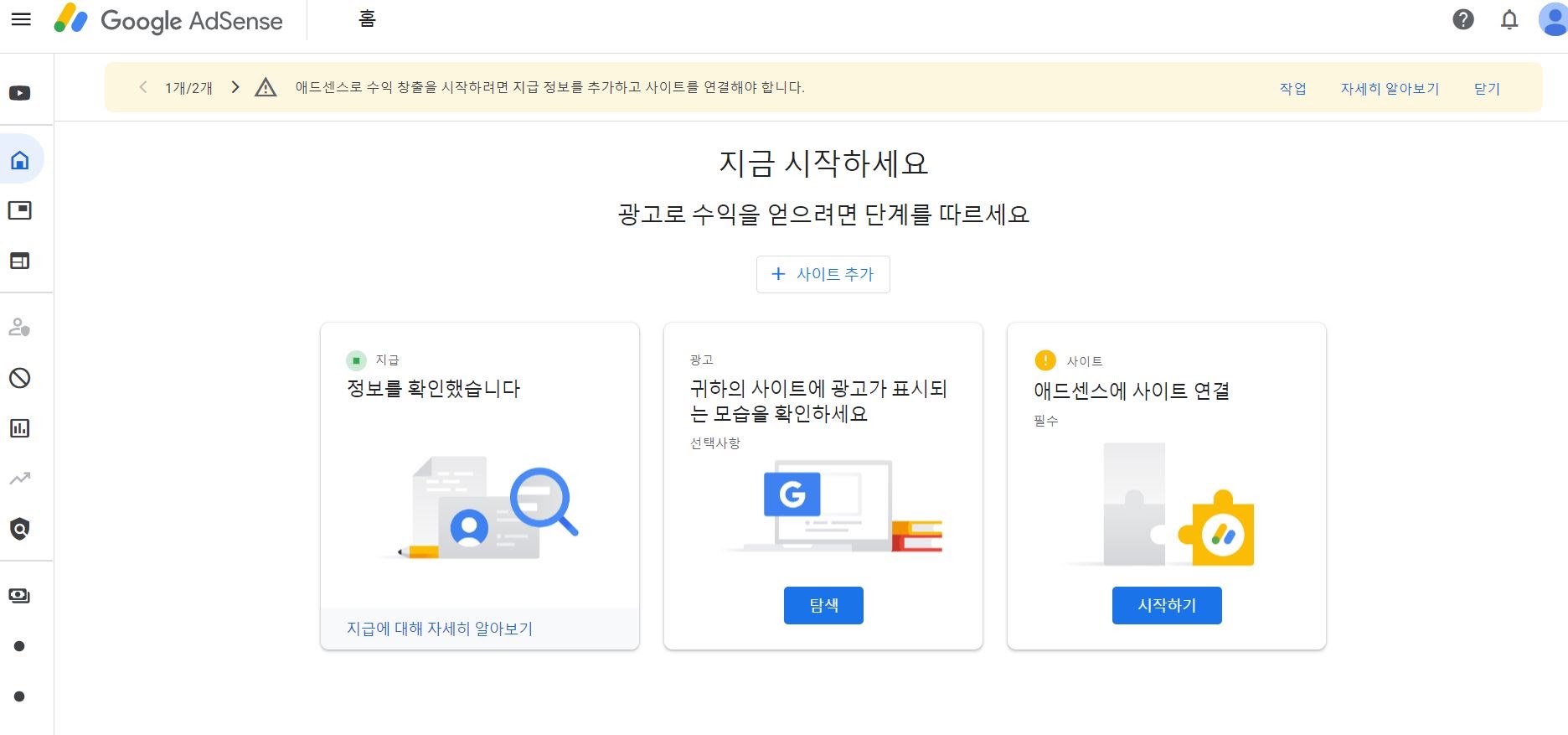Open the Optimization trend sidebar icon

tap(20, 479)
